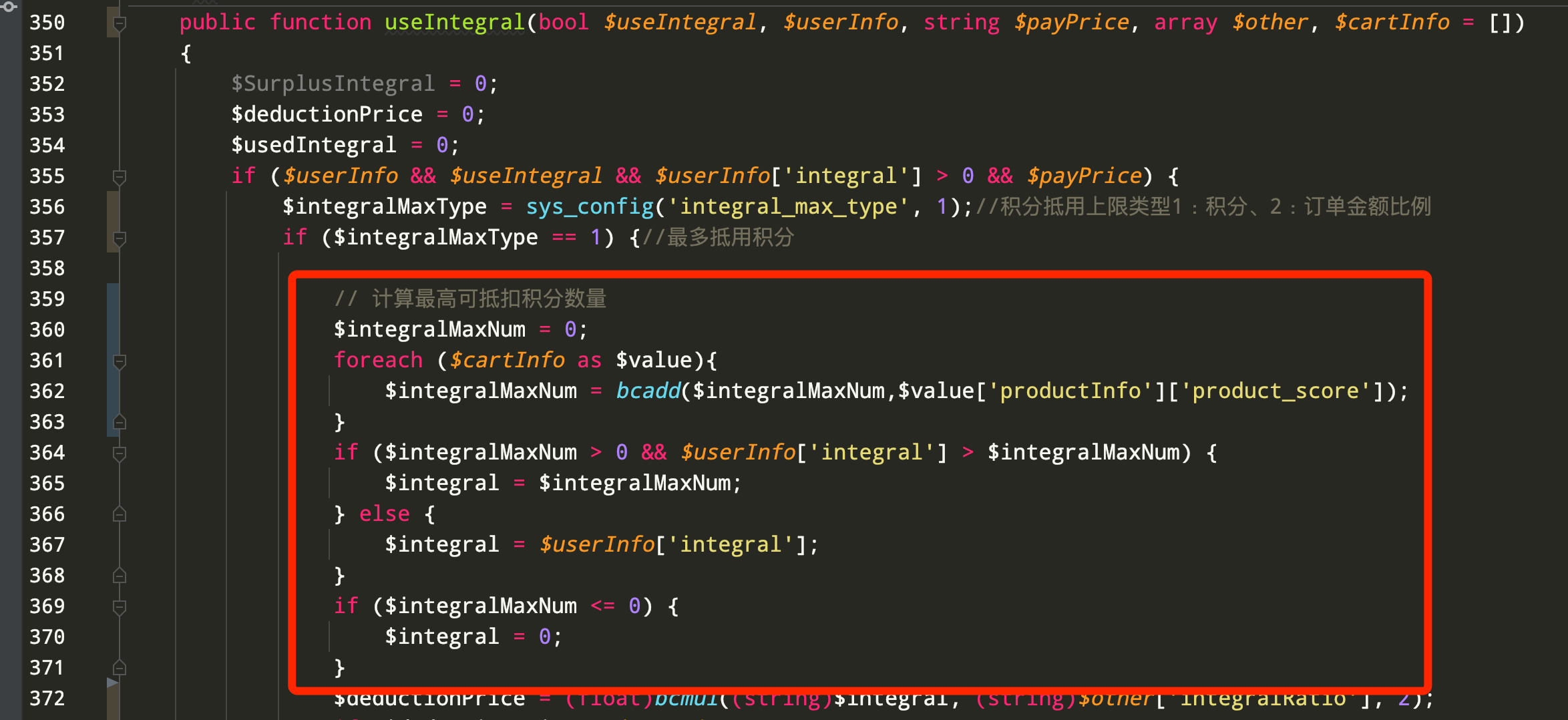Collapse the if block starting line 355
Screen dimensions: 1568x720
click(x=120, y=178)
